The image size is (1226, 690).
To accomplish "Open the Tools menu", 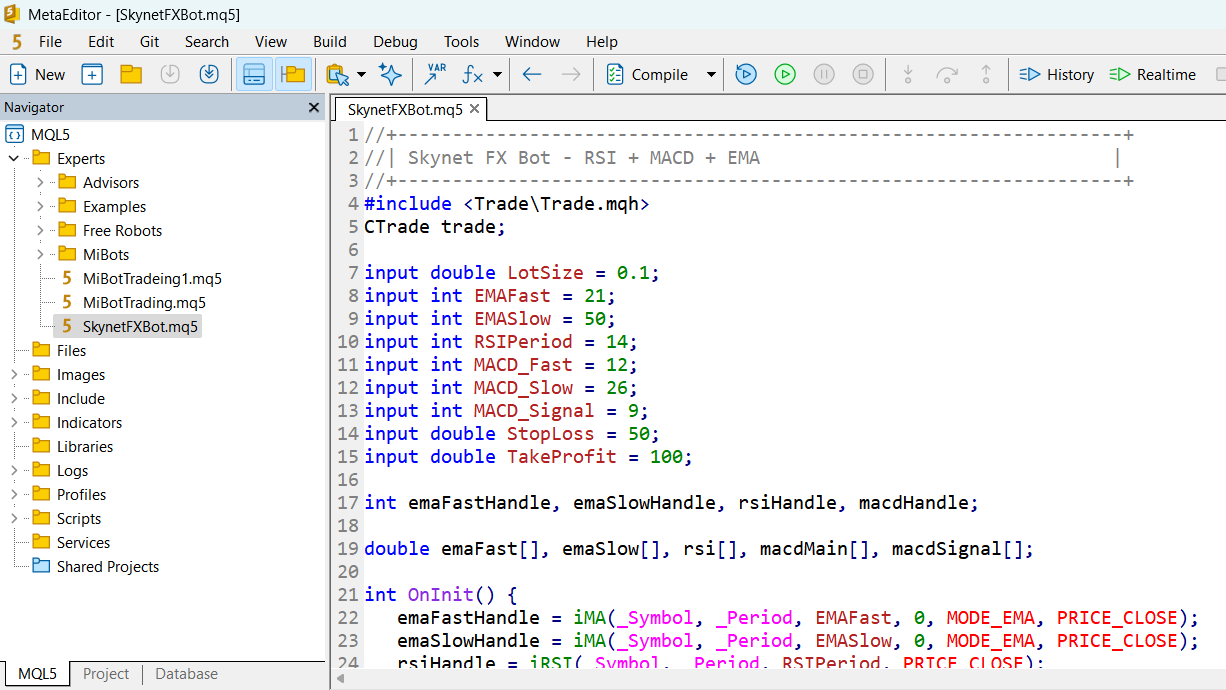I will point(462,42).
